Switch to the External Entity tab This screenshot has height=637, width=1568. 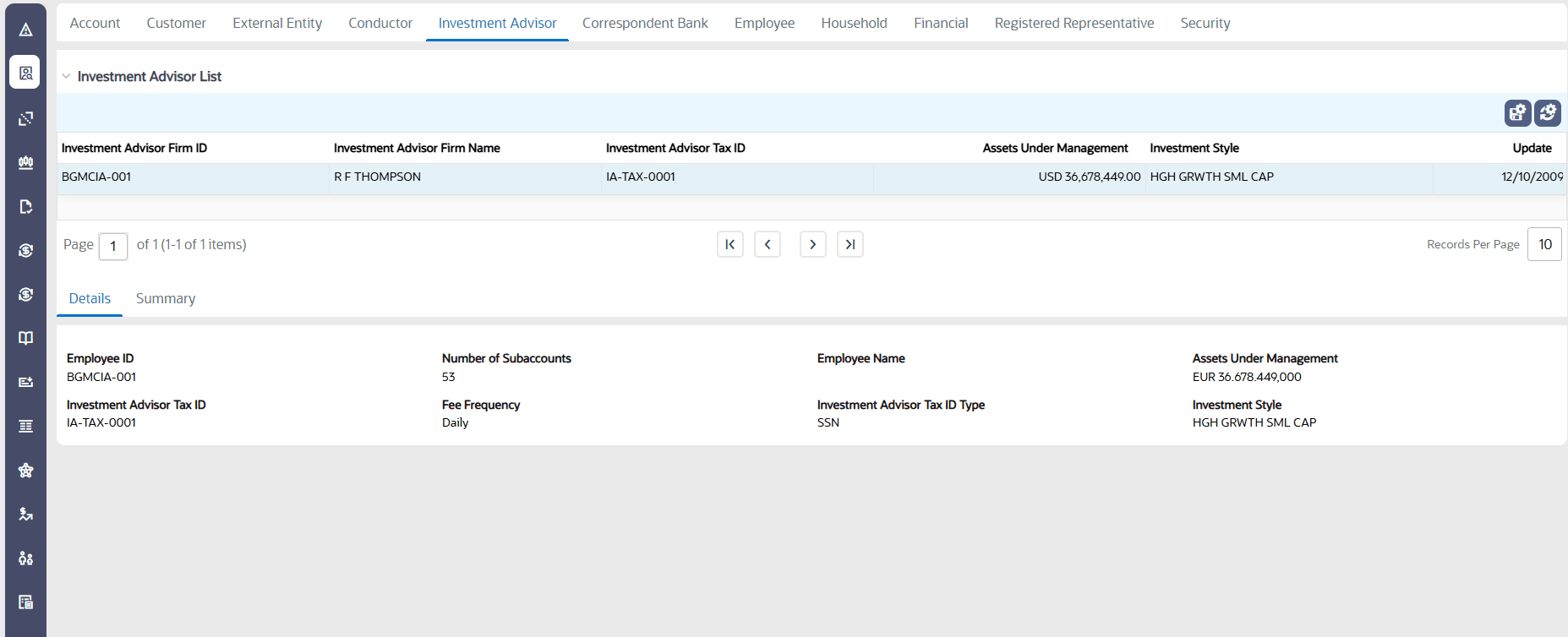pos(277,23)
